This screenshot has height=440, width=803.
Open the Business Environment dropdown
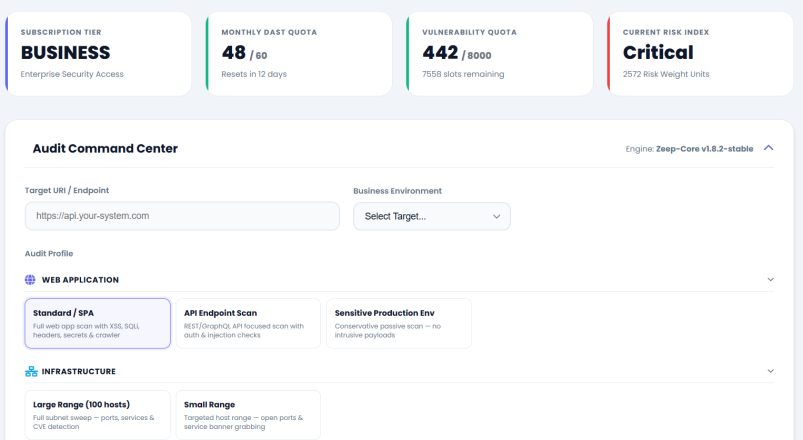pos(432,216)
